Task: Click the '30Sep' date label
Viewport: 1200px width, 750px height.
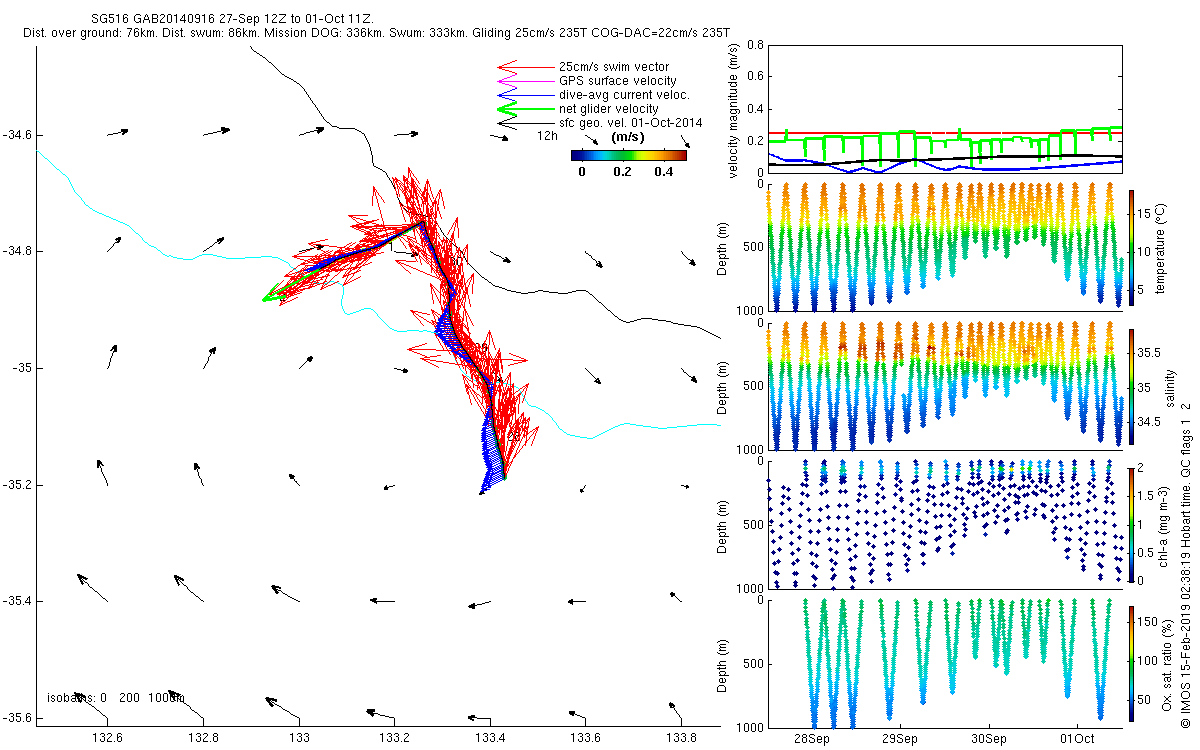Action: (989, 739)
